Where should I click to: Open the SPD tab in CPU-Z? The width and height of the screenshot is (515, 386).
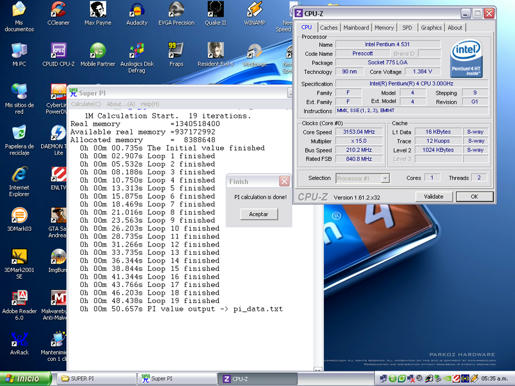coord(407,28)
